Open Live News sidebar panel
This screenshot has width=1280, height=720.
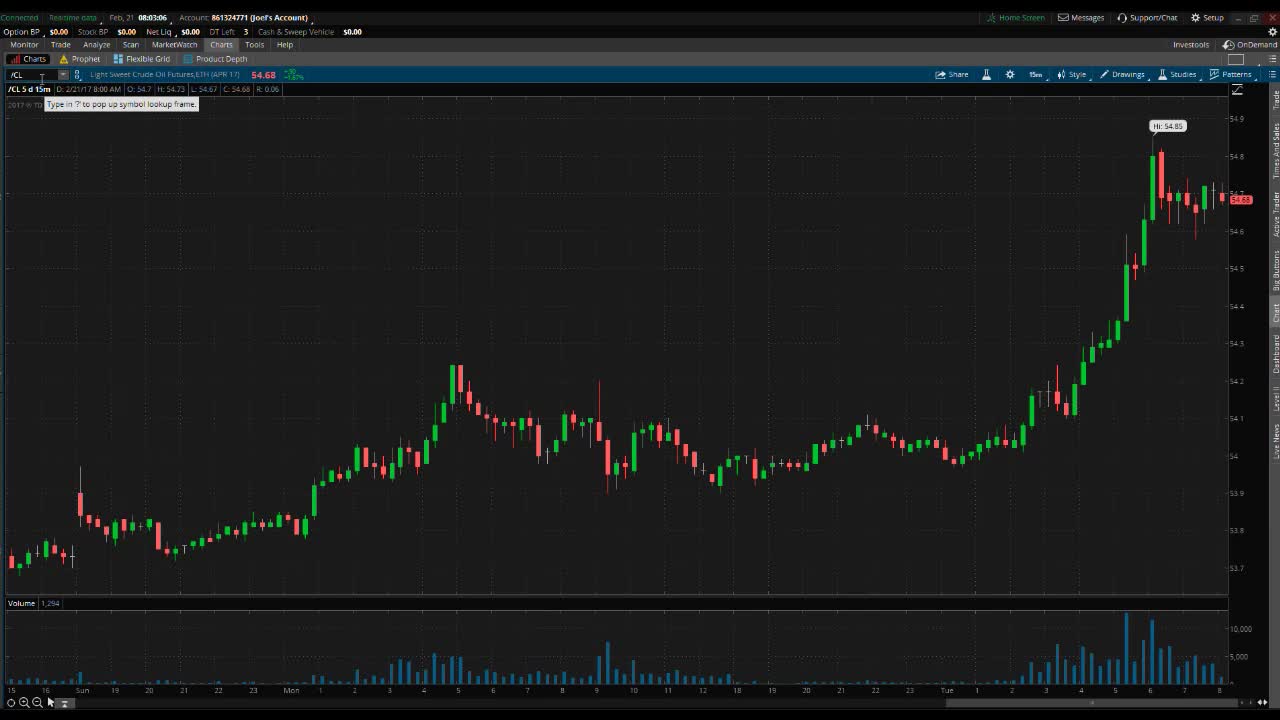1275,441
